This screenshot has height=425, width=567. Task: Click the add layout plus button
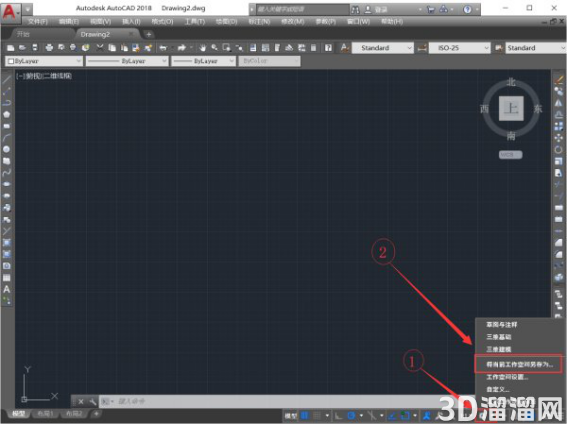point(96,413)
